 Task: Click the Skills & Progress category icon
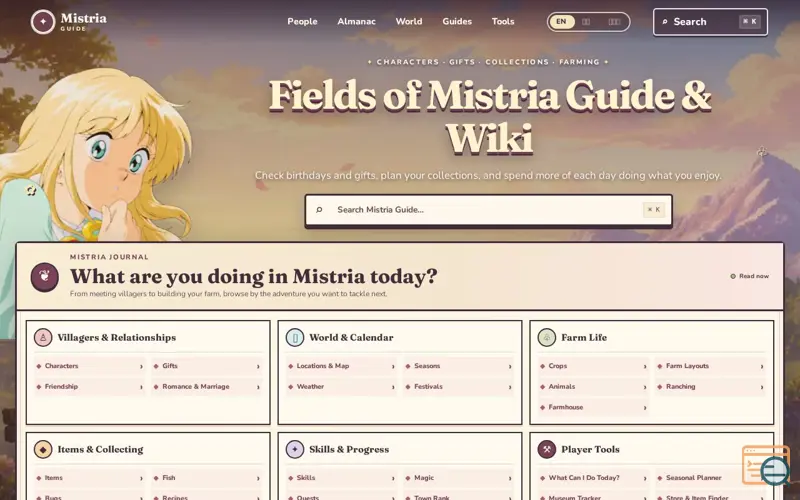[x=295, y=449]
